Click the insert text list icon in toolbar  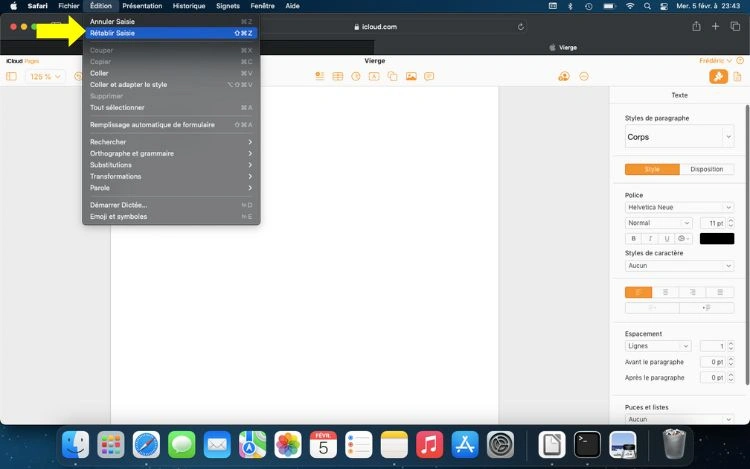[320, 76]
